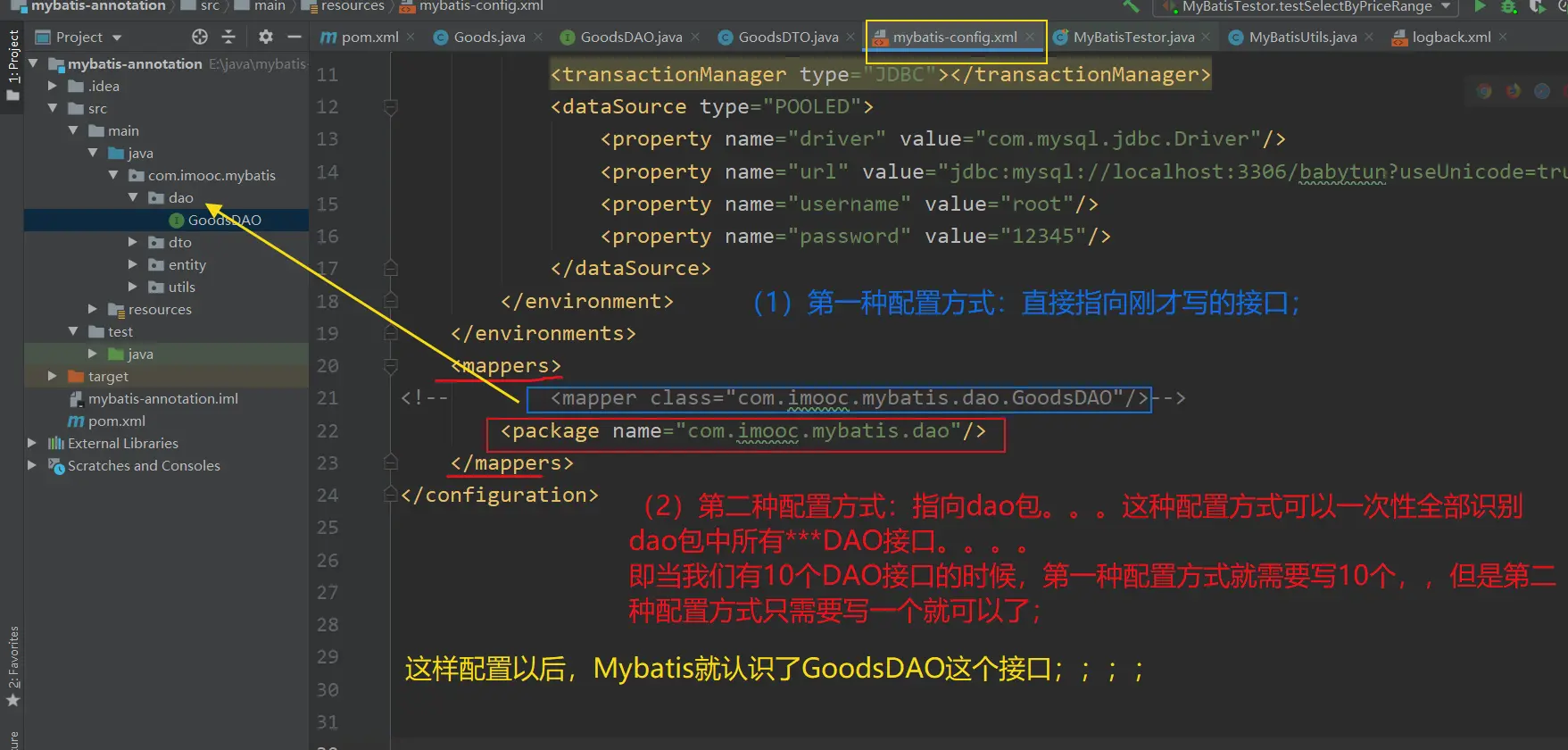Collapse the mybatis-annotation project root node
Image resolution: width=1568 pixels, height=750 pixels.
(x=33, y=63)
